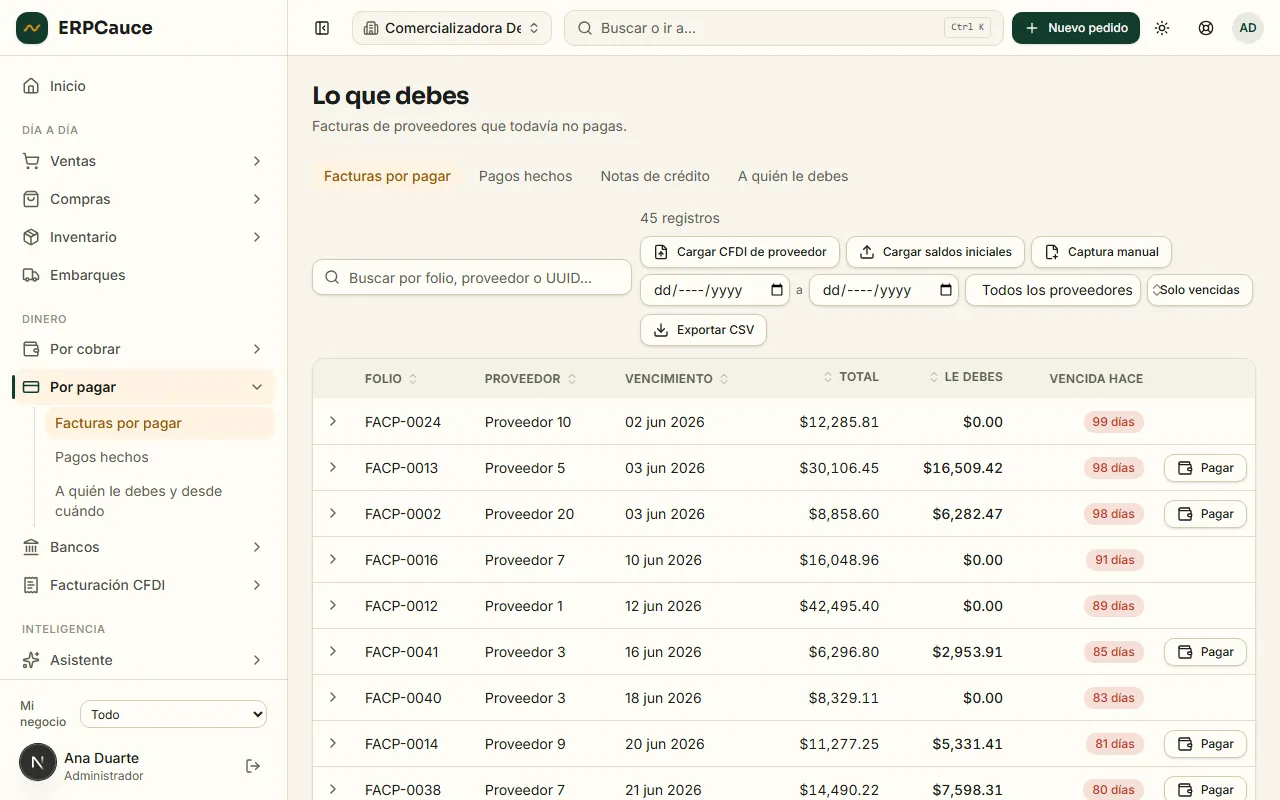Expand row FACP-0024 details
The width and height of the screenshot is (1280, 800).
coord(333,421)
